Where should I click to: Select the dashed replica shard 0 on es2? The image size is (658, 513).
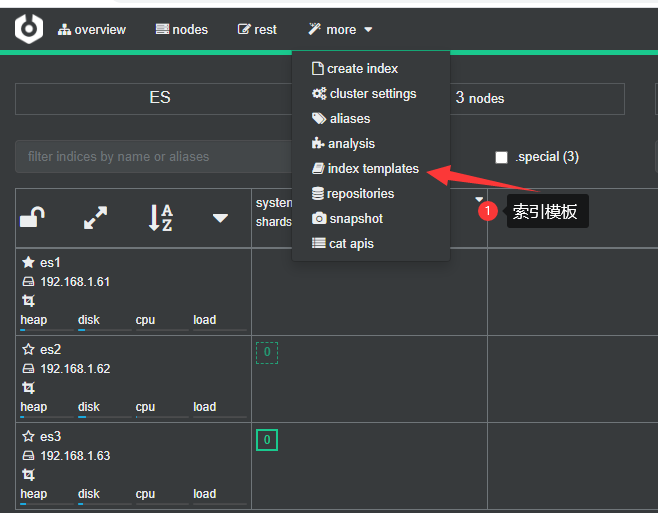pos(267,353)
